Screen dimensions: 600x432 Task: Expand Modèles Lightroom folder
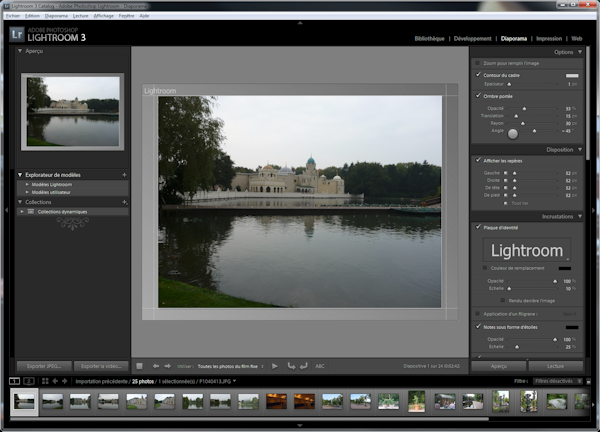(x=28, y=184)
